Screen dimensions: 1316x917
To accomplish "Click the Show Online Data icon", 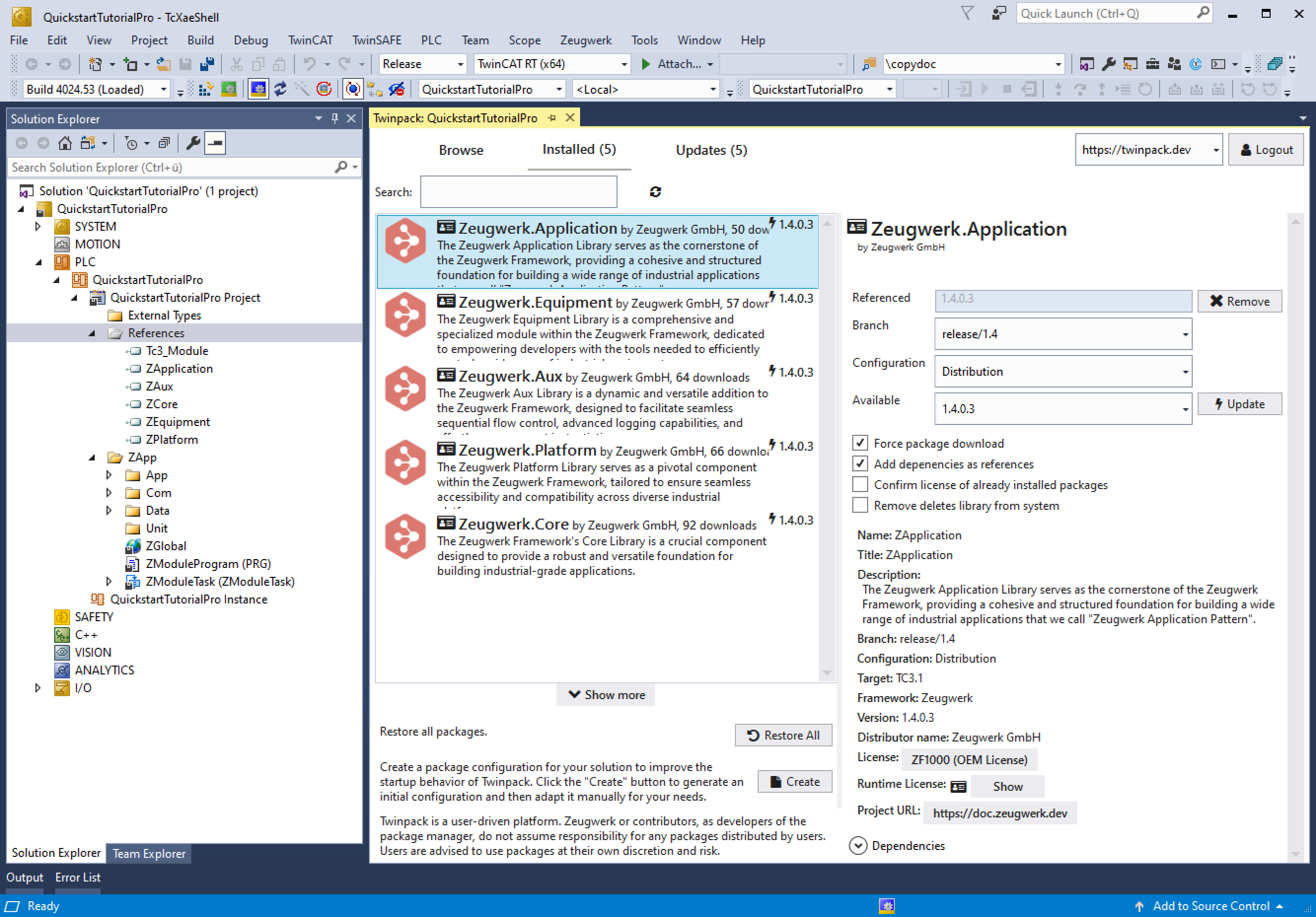I will [x=353, y=89].
